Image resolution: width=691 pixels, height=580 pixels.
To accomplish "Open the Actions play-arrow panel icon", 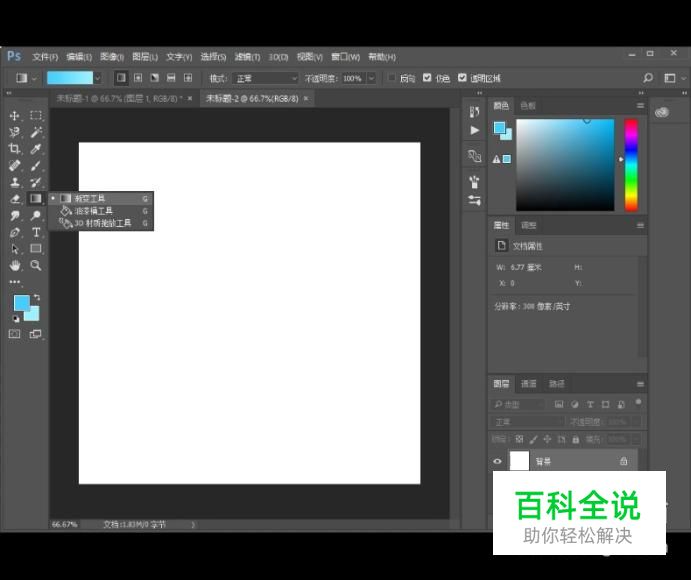I will (474, 130).
